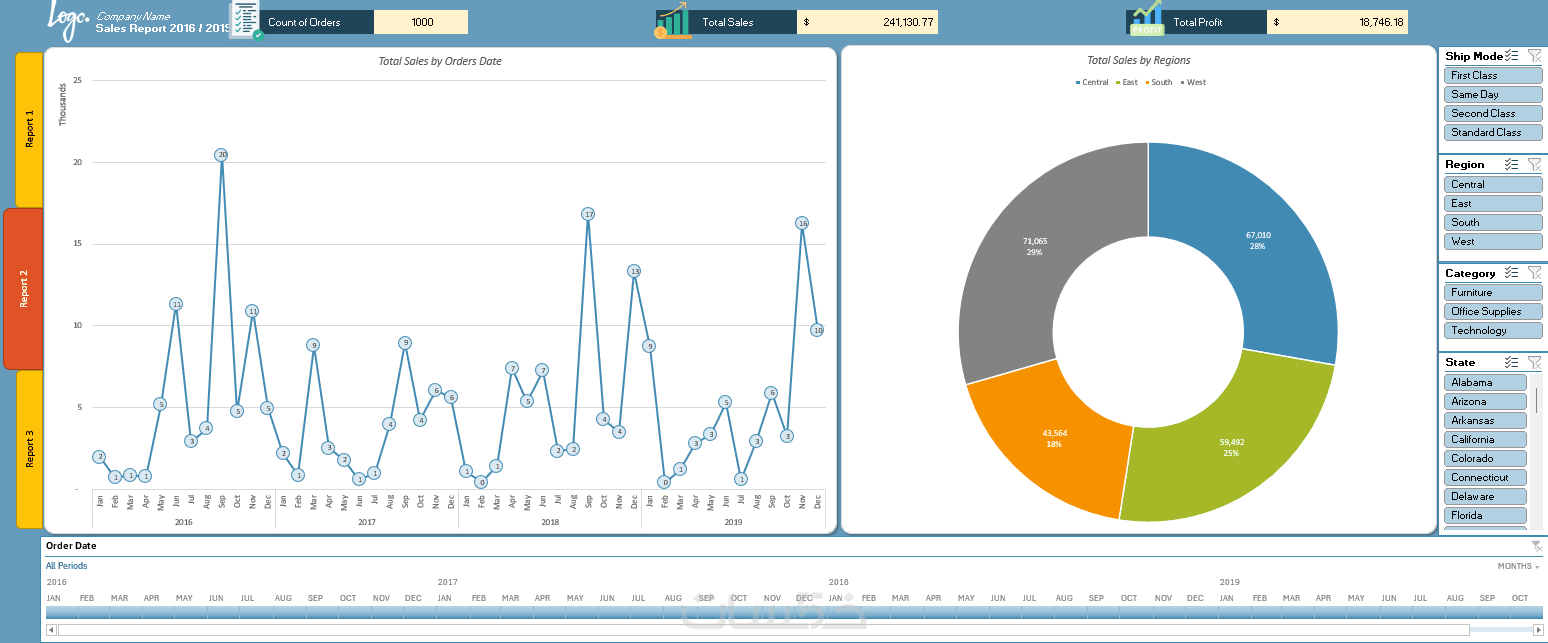Click the Total Profit value 18,746.18

pyautogui.click(x=1337, y=22)
